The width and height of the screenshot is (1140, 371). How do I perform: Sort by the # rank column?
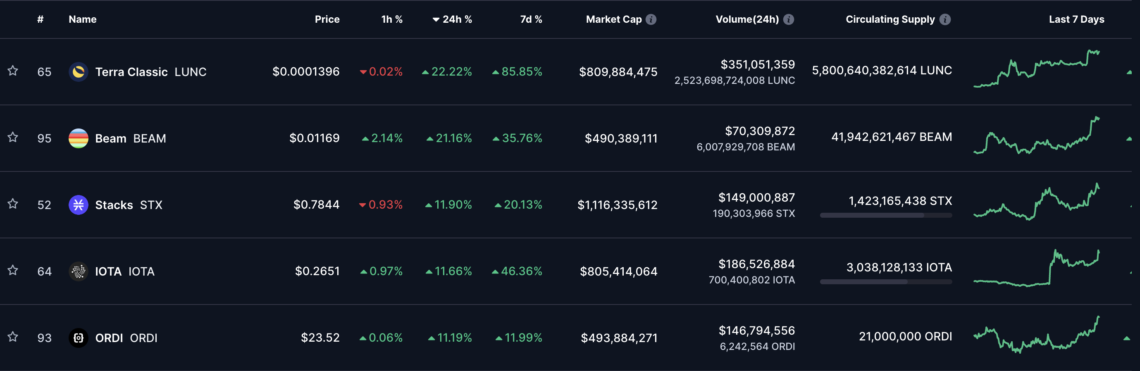click(41, 20)
